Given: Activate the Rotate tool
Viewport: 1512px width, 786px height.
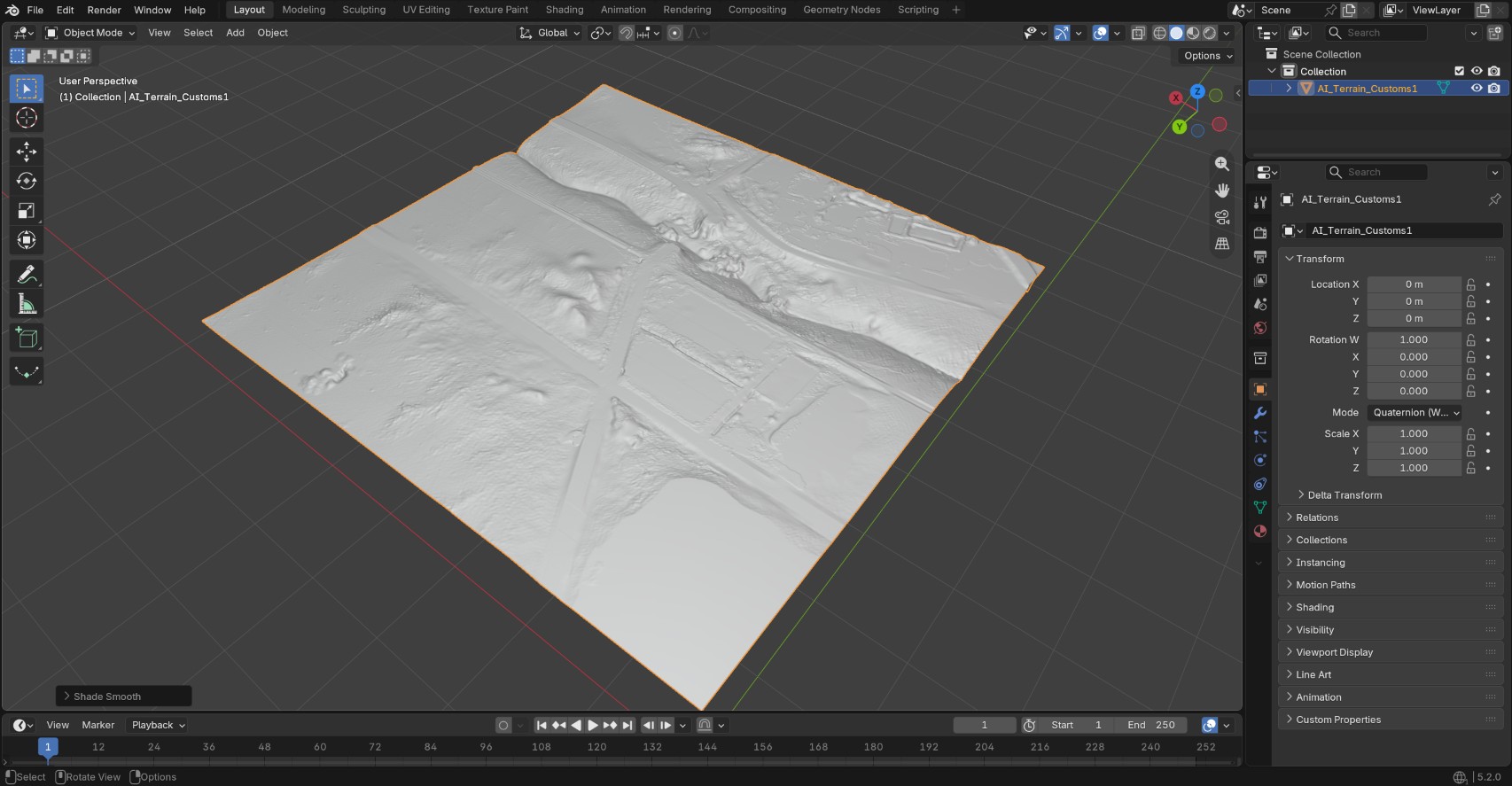Looking at the screenshot, I should (x=27, y=181).
